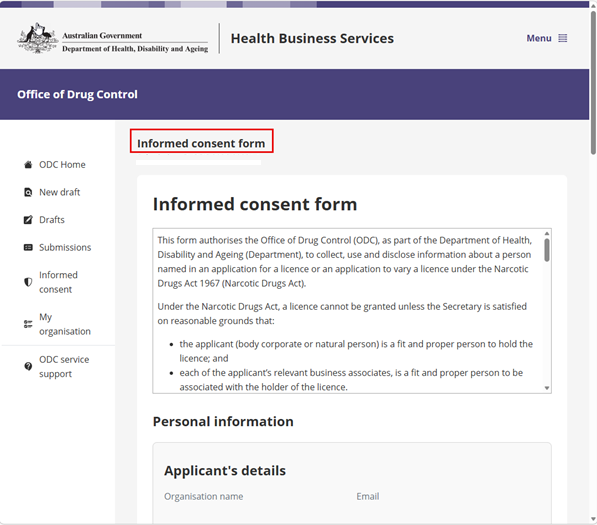Open New draft in the sidebar
Screen dimensions: 597x525
pos(59,192)
